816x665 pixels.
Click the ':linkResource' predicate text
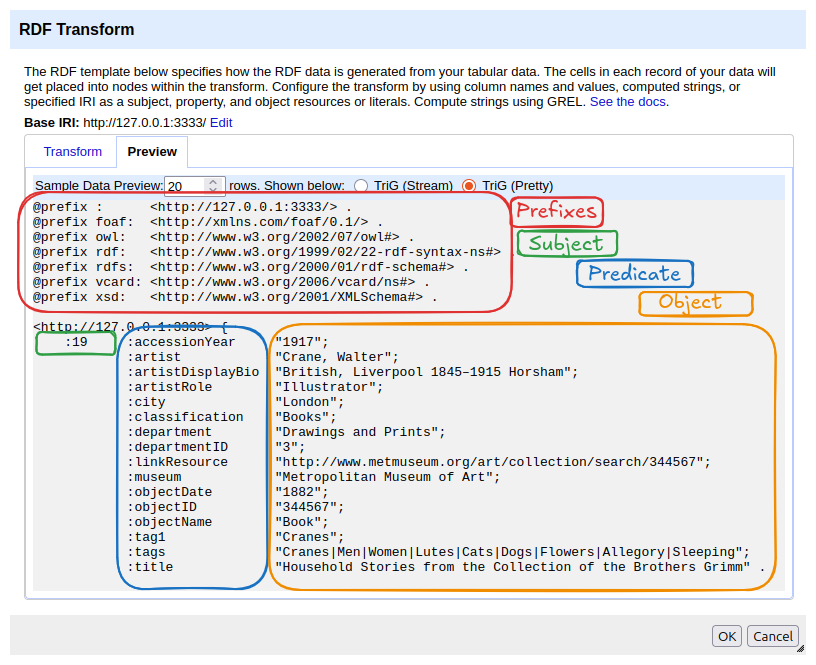tap(177, 462)
